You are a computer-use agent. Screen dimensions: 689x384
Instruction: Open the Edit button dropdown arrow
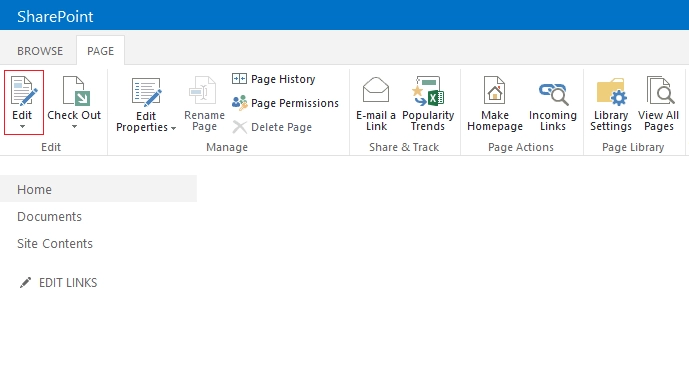(22, 127)
